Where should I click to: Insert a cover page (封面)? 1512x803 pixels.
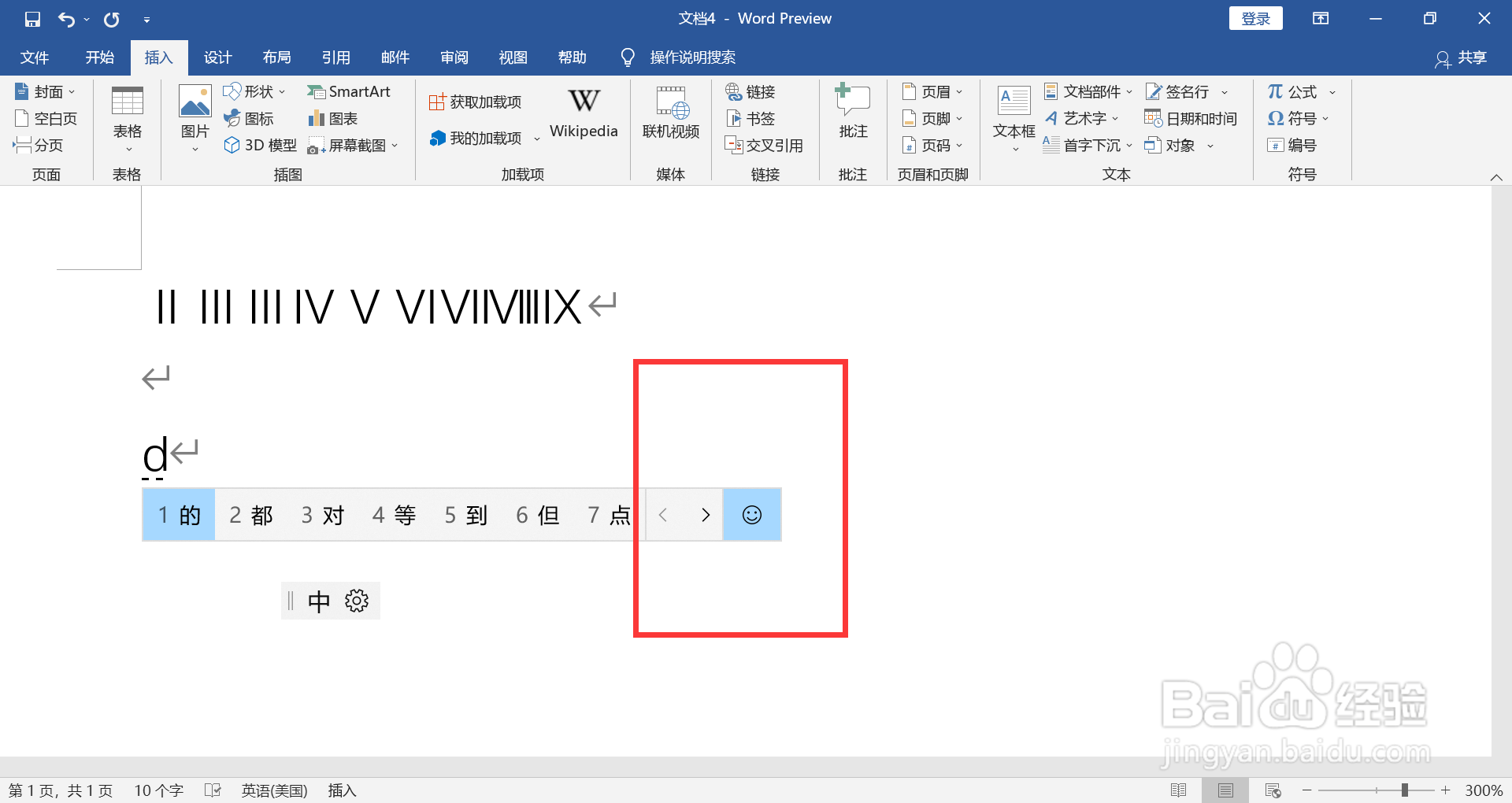(x=46, y=91)
